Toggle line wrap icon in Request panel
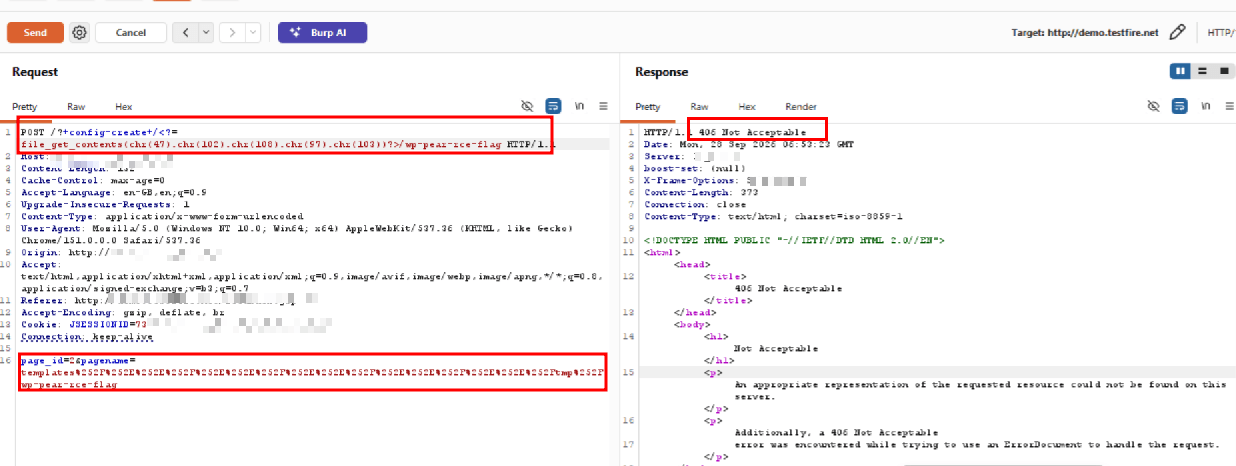The height and width of the screenshot is (466, 1236). pos(553,106)
